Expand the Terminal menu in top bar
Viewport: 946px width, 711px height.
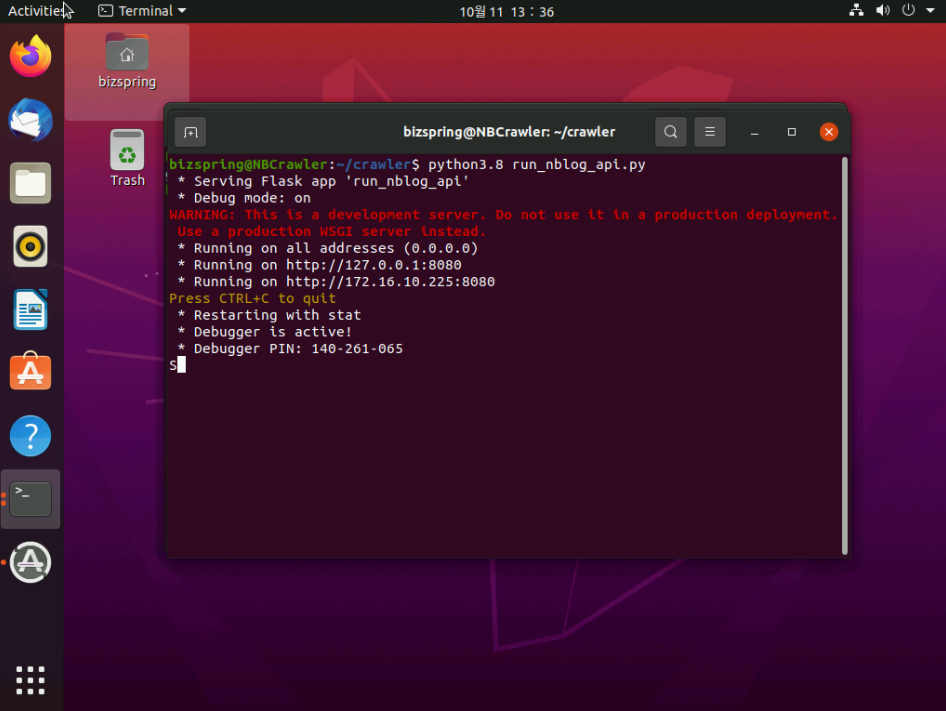[140, 11]
